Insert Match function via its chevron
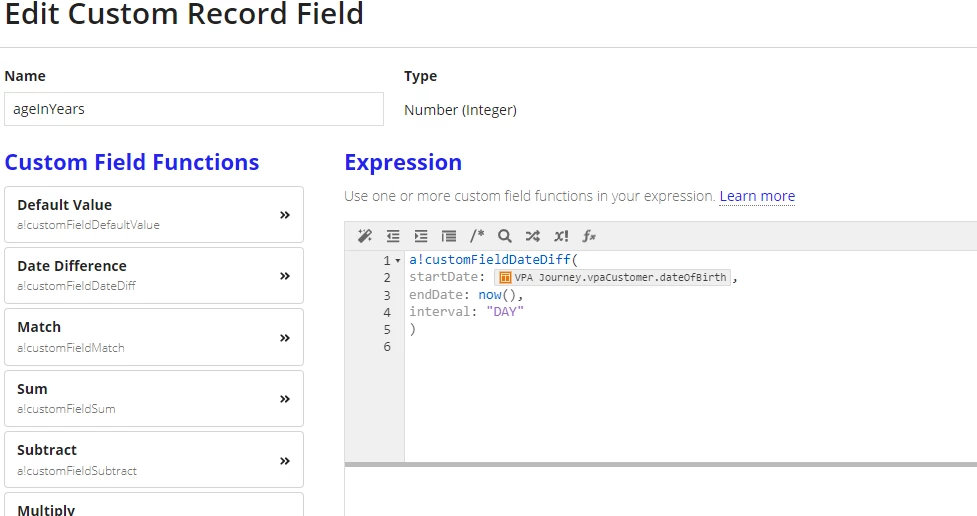977x516 pixels. (285, 338)
